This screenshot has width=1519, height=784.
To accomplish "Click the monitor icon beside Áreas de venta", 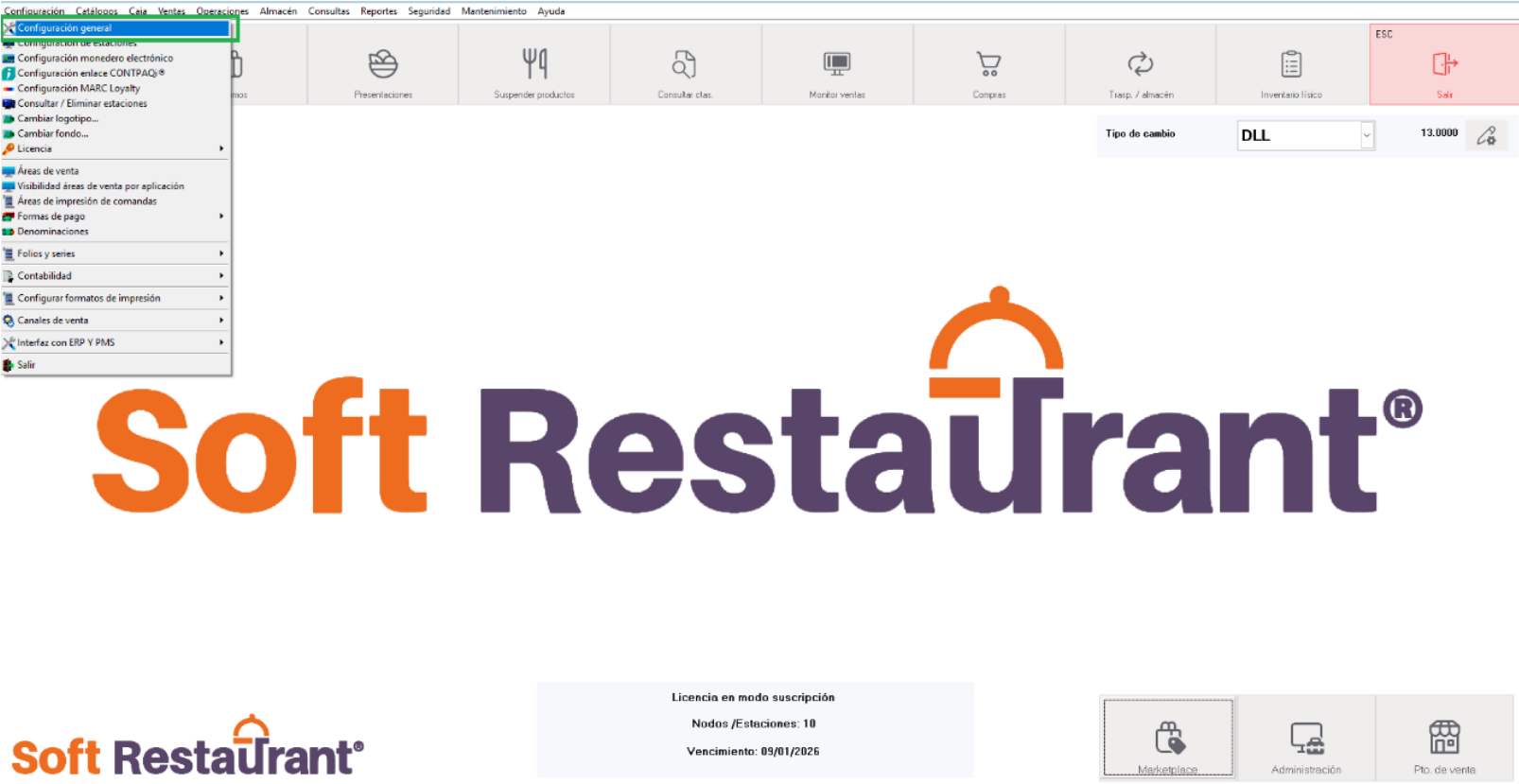I will tap(9, 171).
